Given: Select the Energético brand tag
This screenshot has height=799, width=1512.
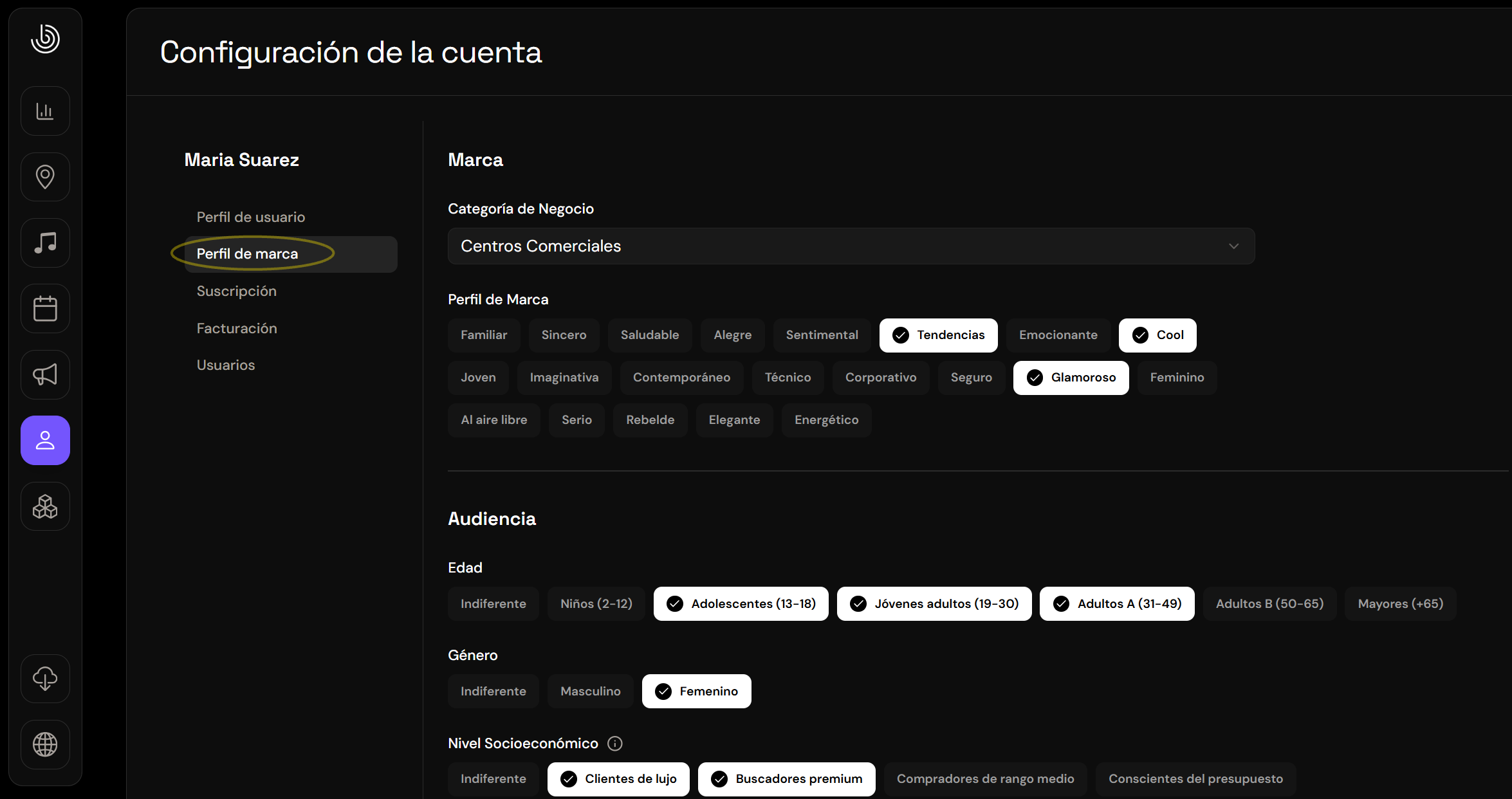Looking at the screenshot, I should 827,420.
